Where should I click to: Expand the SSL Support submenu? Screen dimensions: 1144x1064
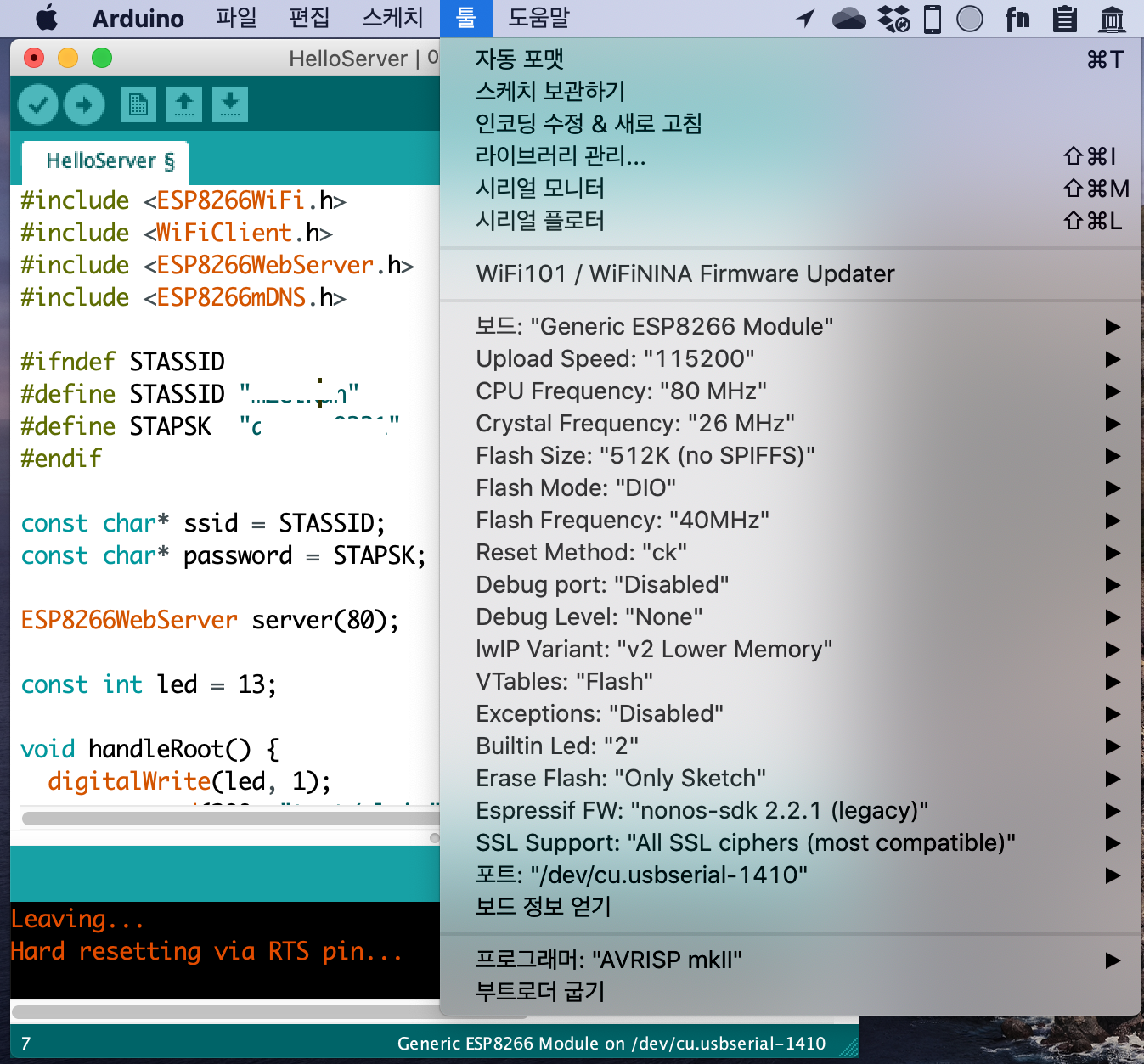791,843
